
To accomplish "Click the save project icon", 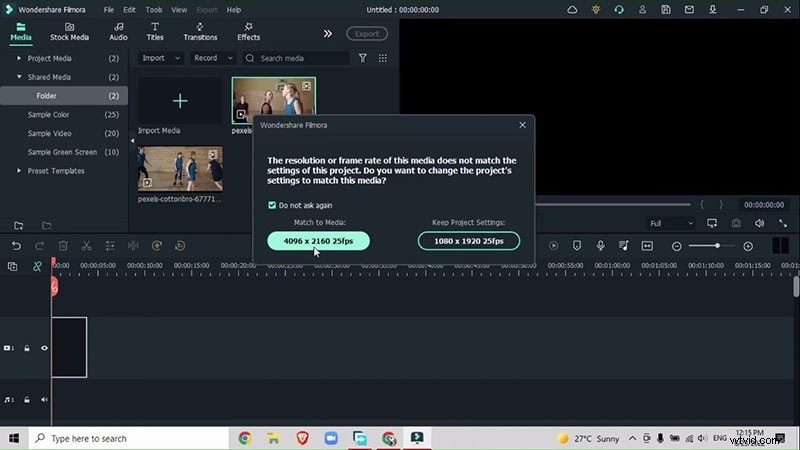I will tap(666, 10).
